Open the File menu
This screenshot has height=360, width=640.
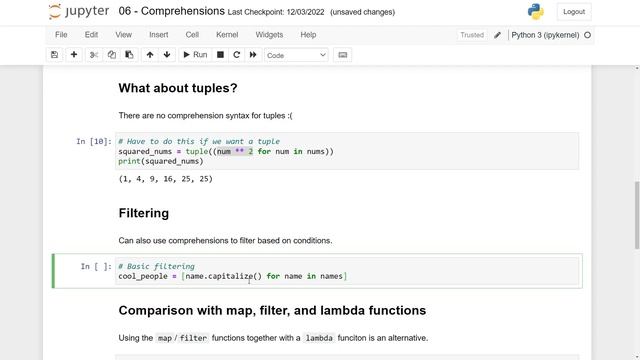(61, 35)
